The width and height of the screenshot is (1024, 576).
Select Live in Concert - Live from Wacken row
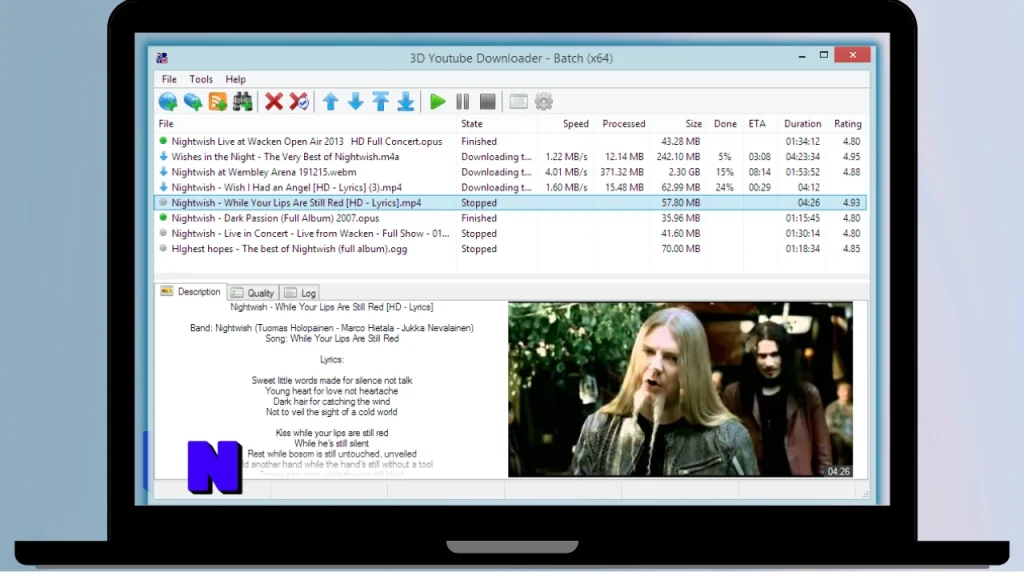click(x=511, y=233)
